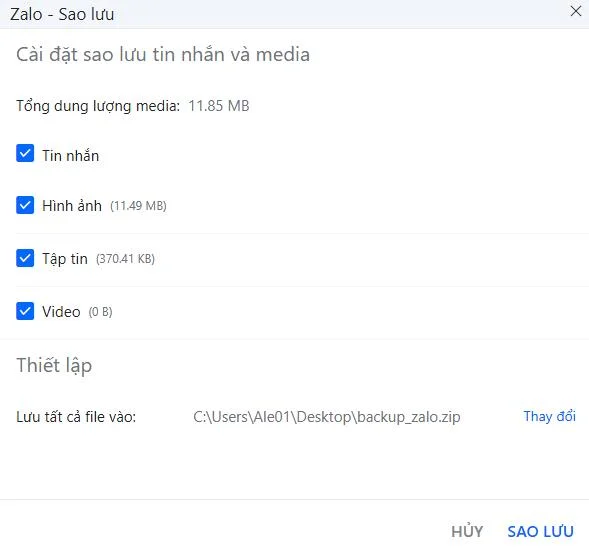
Task: Disable the Tập tin checkbox
Action: 25,258
